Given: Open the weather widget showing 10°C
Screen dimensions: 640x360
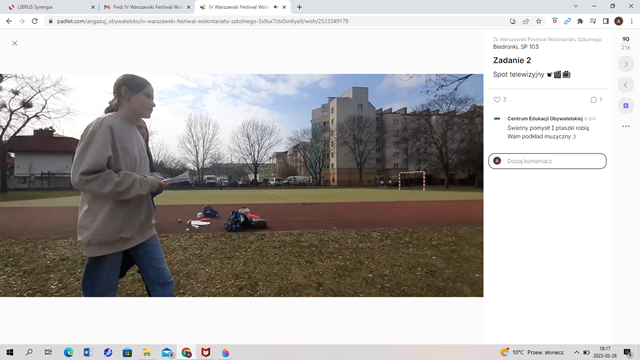Looking at the screenshot, I should (532, 352).
